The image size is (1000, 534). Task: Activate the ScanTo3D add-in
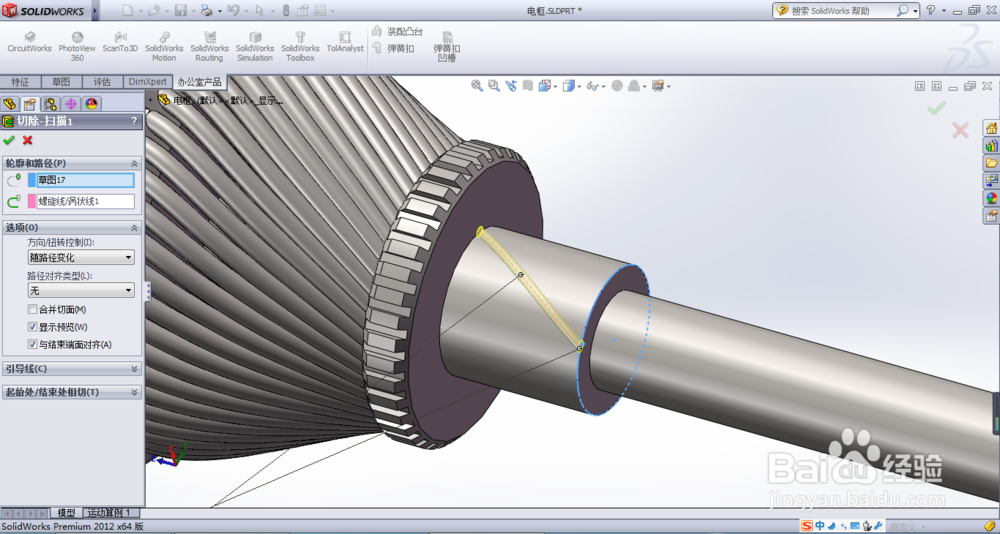coord(120,43)
